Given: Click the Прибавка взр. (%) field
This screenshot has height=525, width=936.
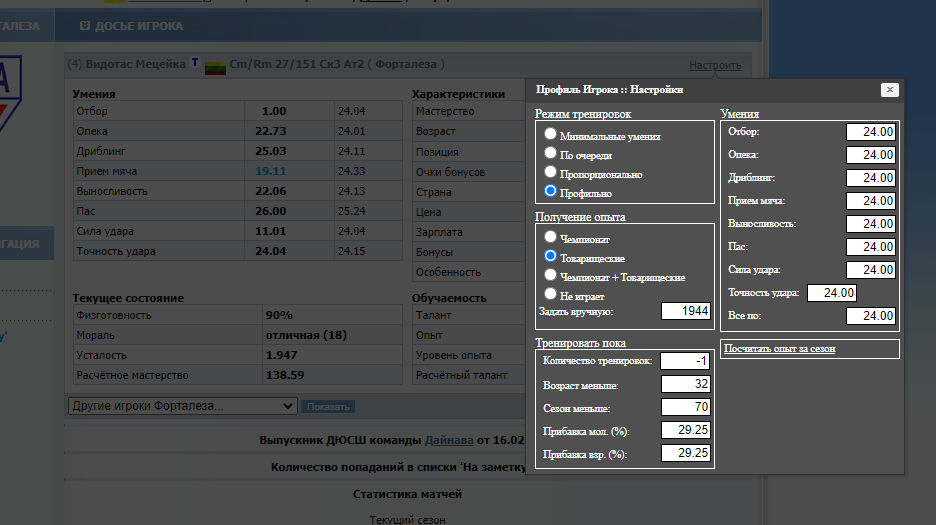Looking at the screenshot, I should point(685,453).
